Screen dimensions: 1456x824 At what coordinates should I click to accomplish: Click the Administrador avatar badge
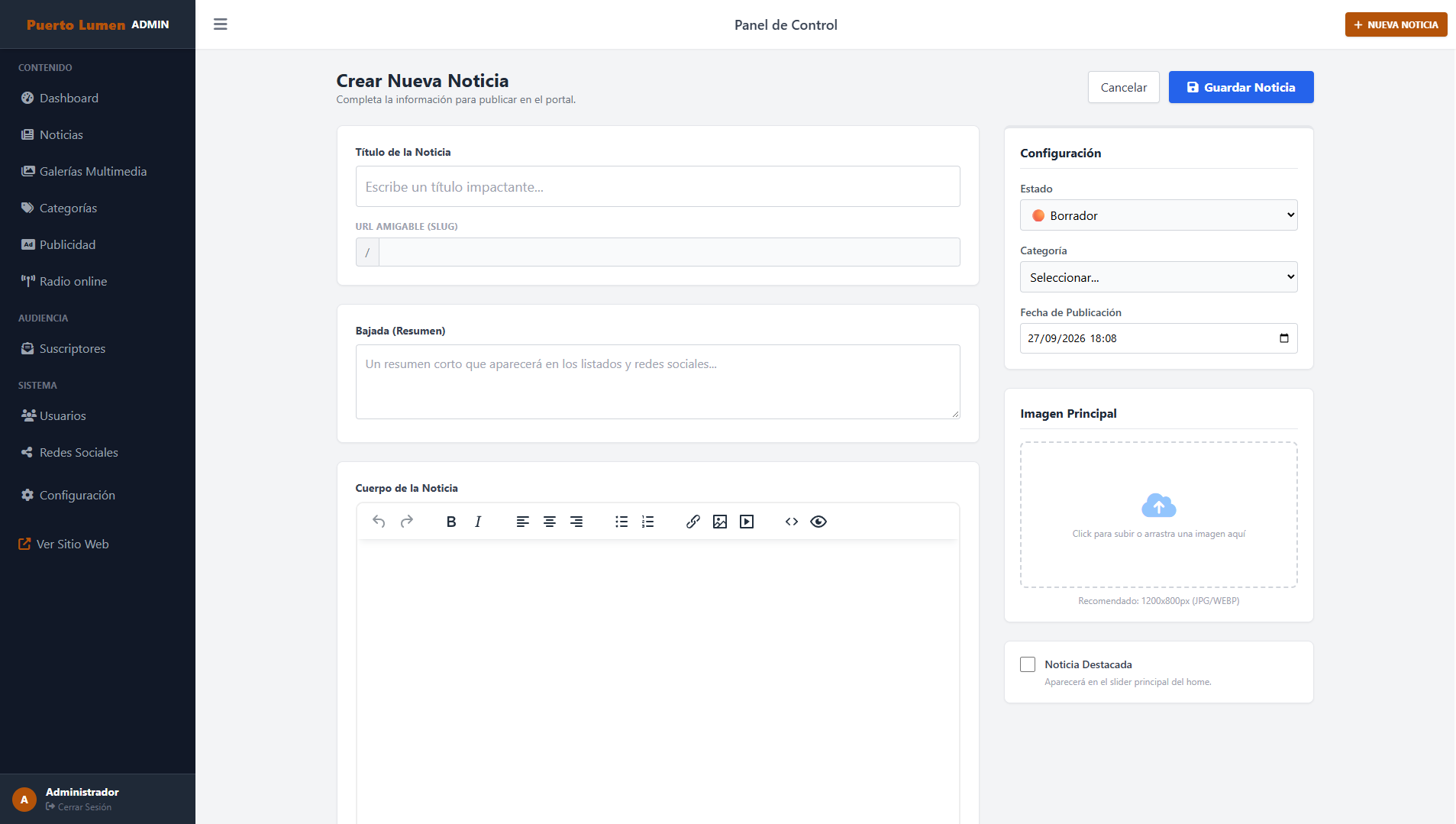[24, 800]
